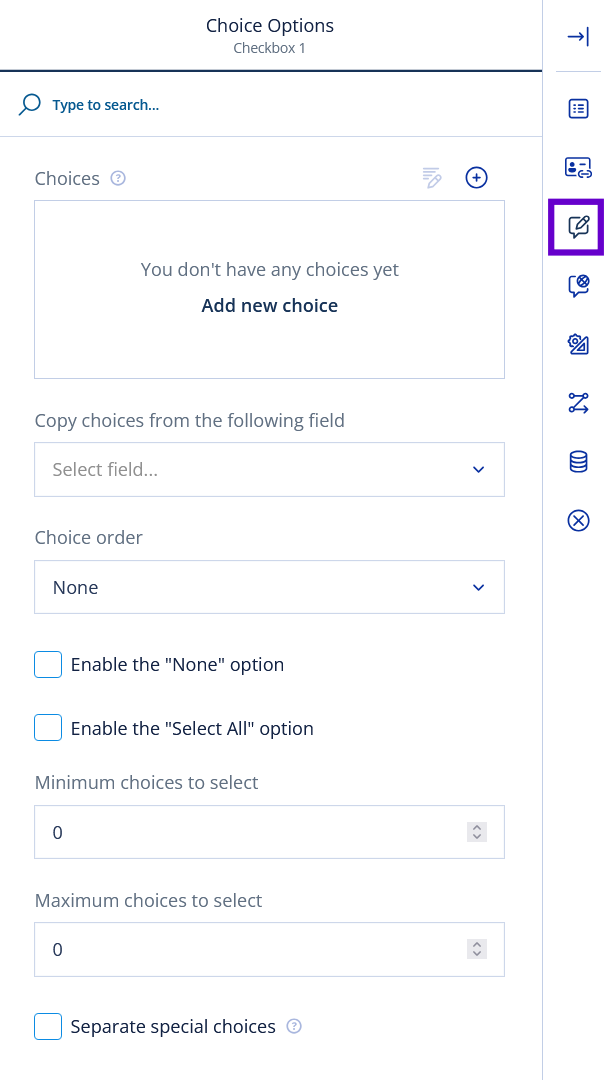Click Minimum choices to select stepper
Viewport: 612px width, 1080px height.
[477, 832]
